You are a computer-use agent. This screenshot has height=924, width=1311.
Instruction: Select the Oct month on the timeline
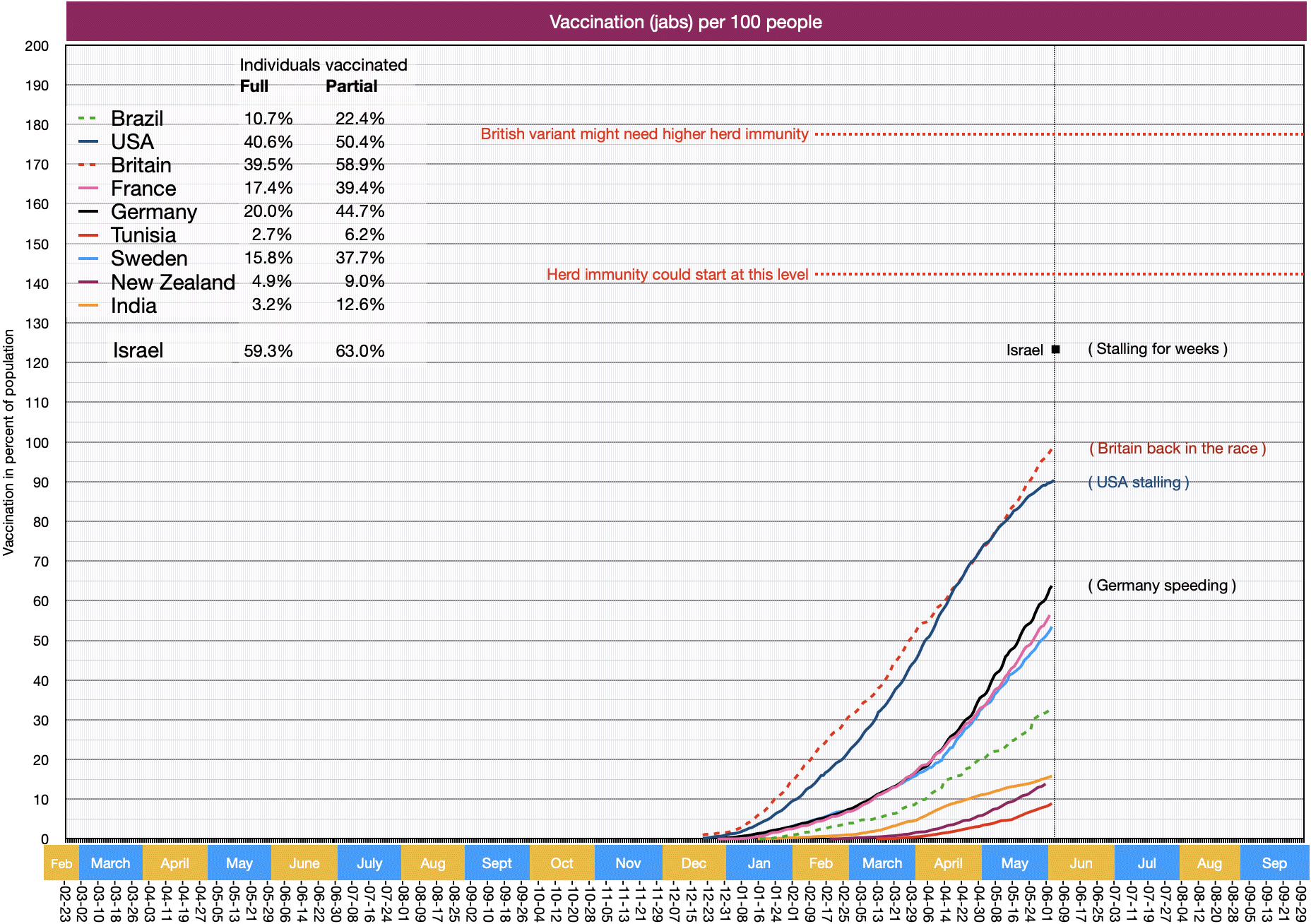pos(562,863)
